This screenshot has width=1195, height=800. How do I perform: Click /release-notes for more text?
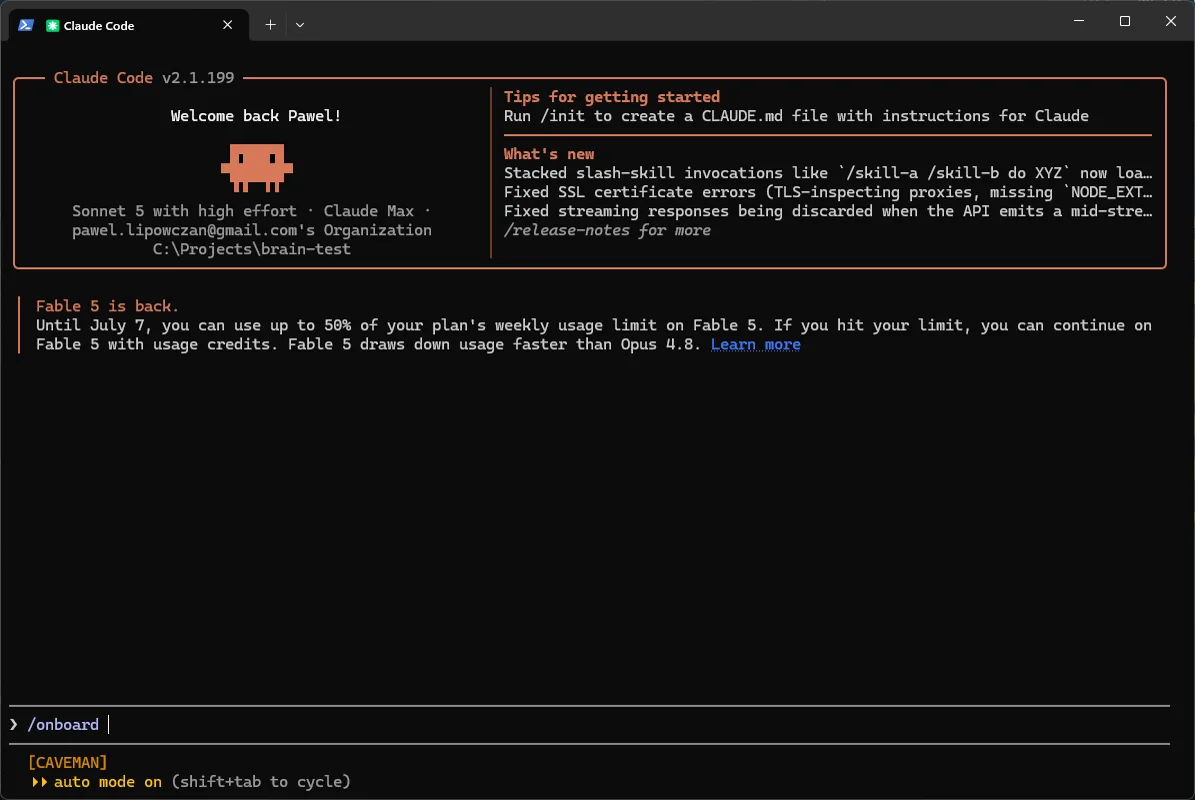(607, 230)
